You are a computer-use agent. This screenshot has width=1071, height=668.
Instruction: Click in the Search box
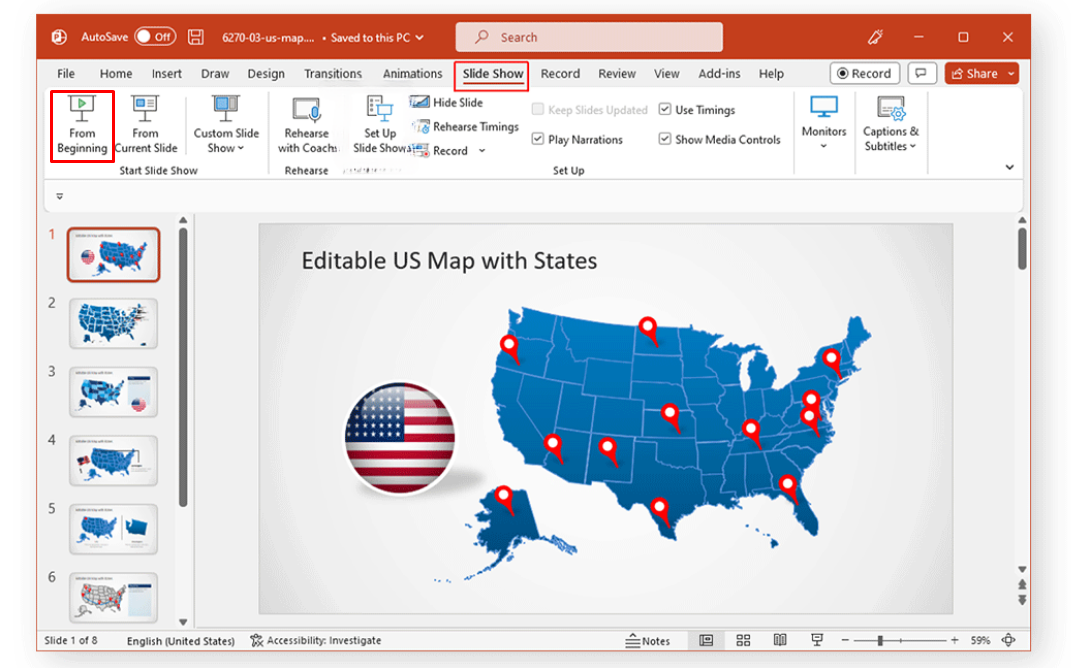pyautogui.click(x=589, y=37)
